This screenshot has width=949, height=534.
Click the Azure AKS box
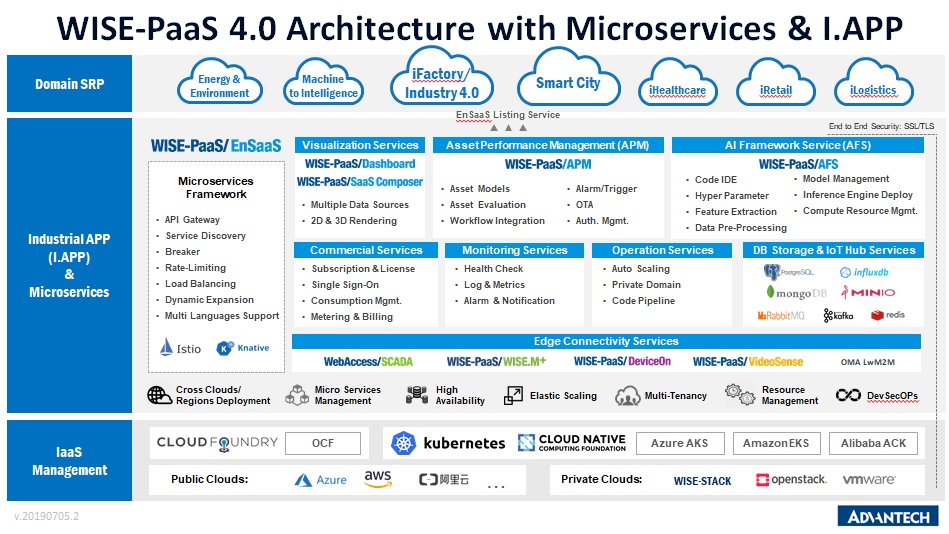680,443
